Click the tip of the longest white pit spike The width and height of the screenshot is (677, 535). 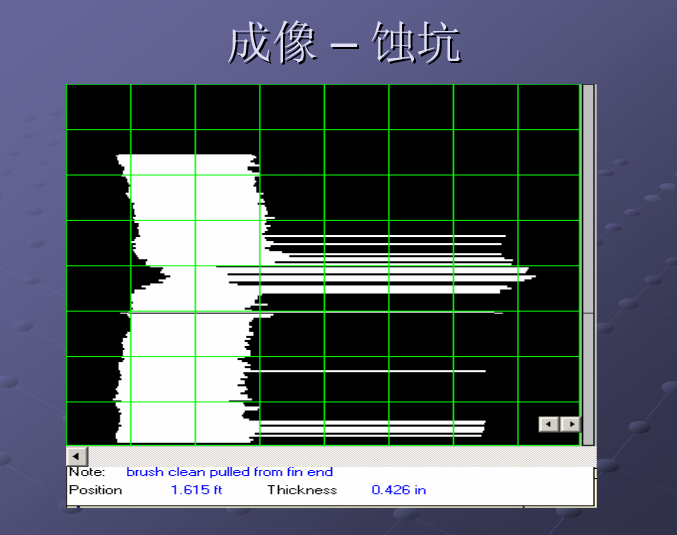533,275
